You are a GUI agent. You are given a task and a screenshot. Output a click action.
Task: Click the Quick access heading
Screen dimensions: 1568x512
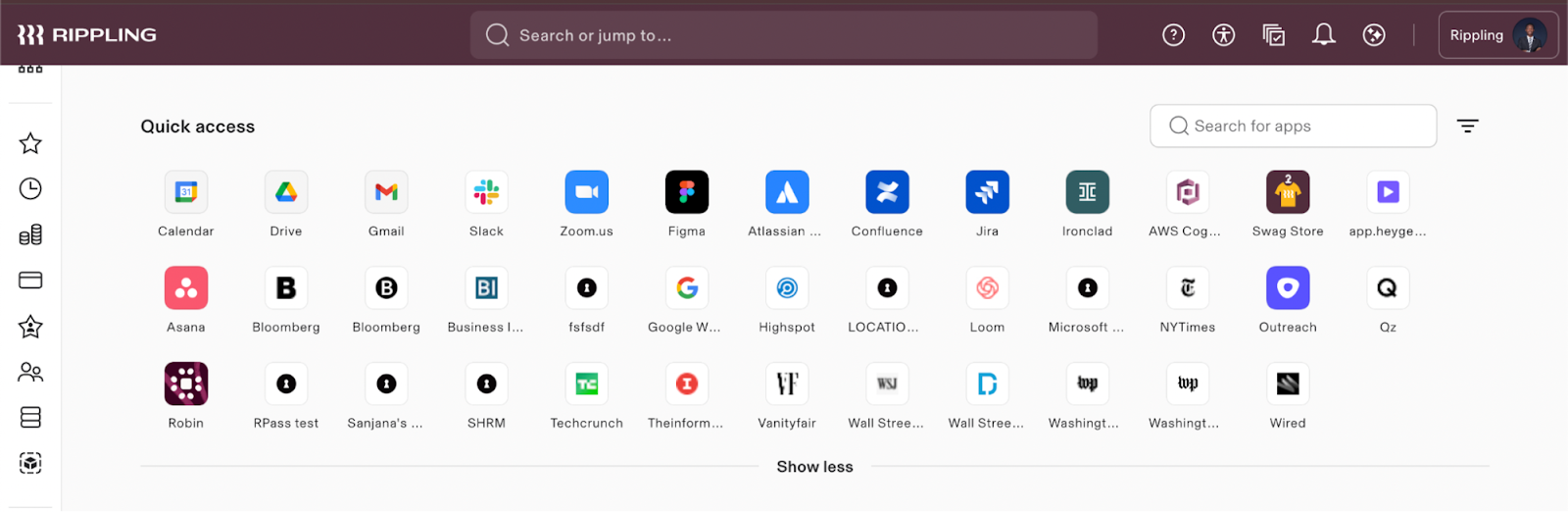pyautogui.click(x=198, y=127)
